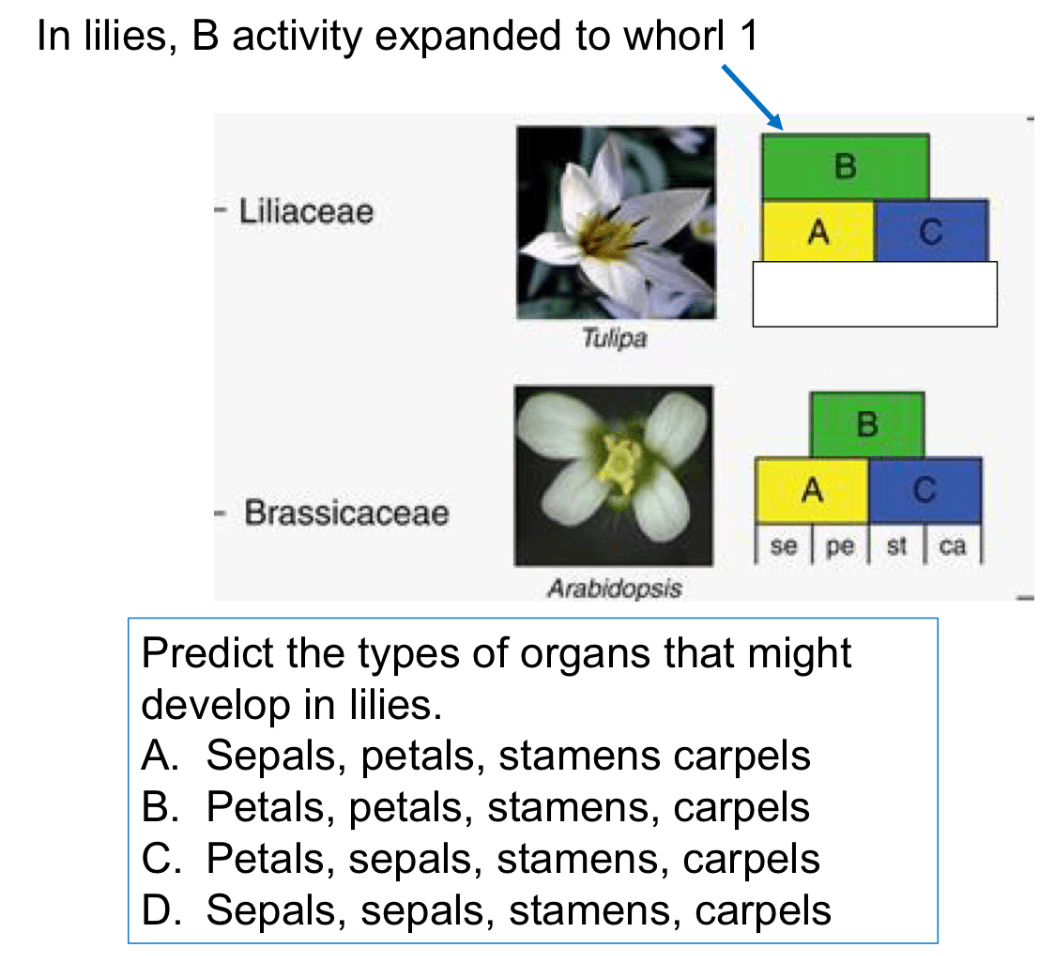This screenshot has height=956, width=1045.
Task: Choose answer A: Sepals, petals, stamens carpels
Action: tap(476, 756)
